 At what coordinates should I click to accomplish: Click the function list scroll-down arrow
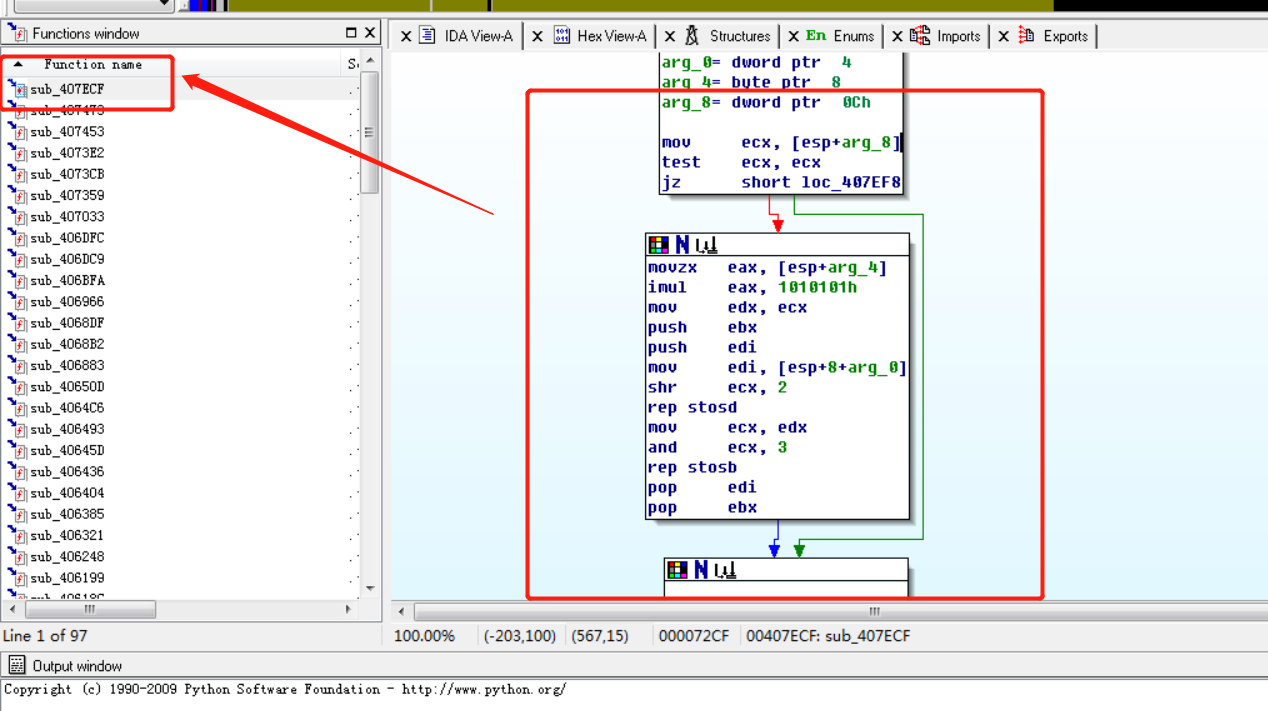tap(370, 588)
